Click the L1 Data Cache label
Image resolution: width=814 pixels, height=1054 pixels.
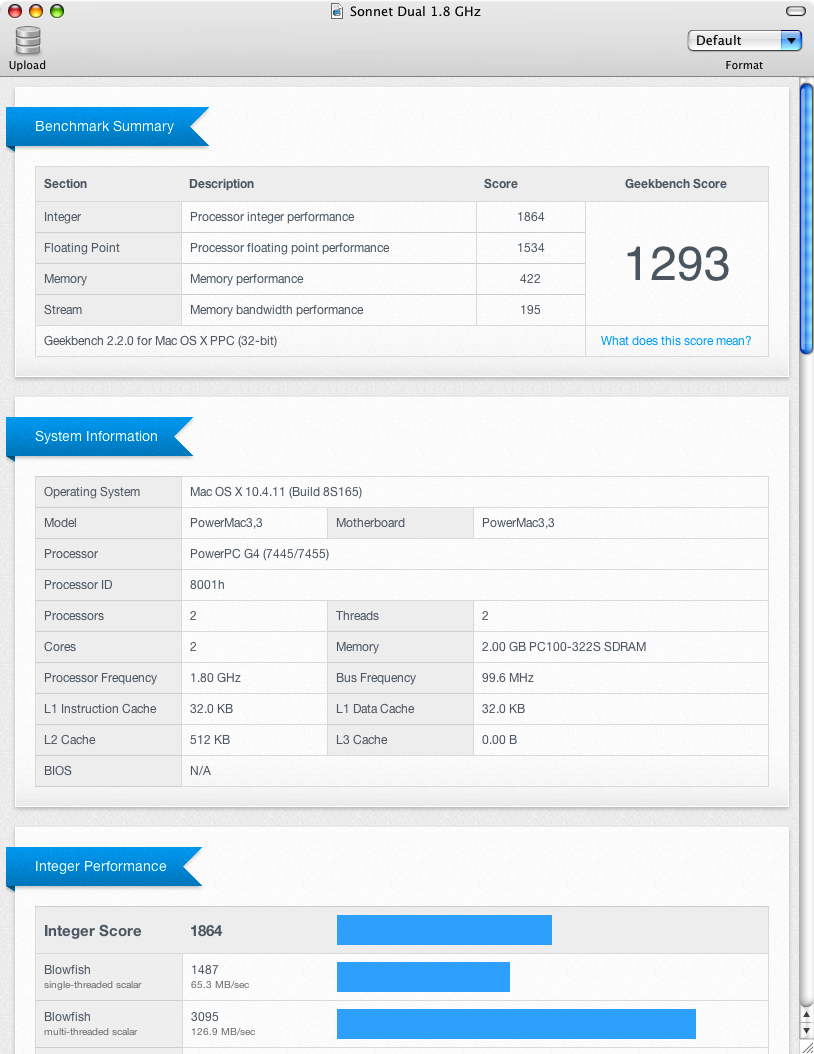pyautogui.click(x=375, y=708)
